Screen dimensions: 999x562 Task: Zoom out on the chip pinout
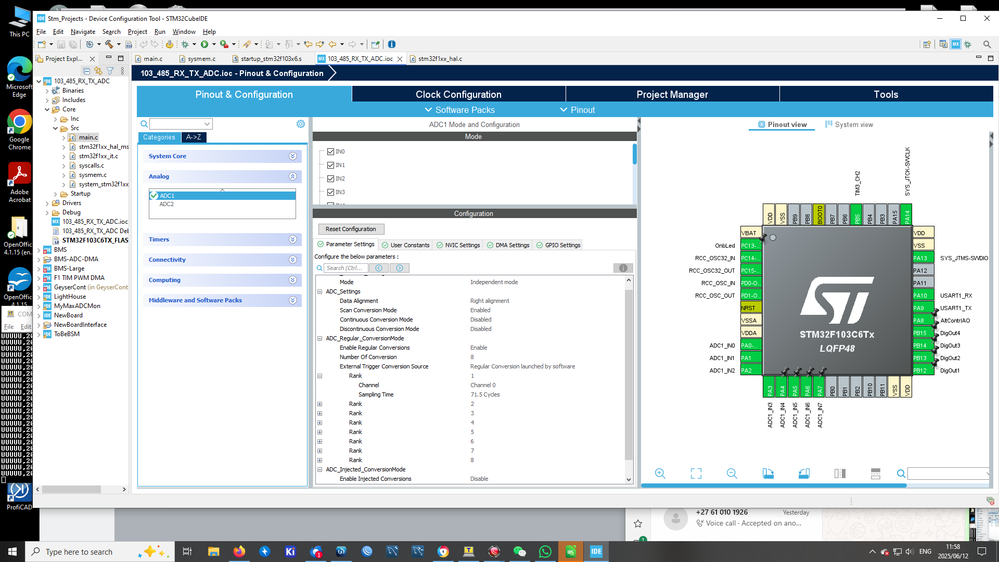coord(731,473)
